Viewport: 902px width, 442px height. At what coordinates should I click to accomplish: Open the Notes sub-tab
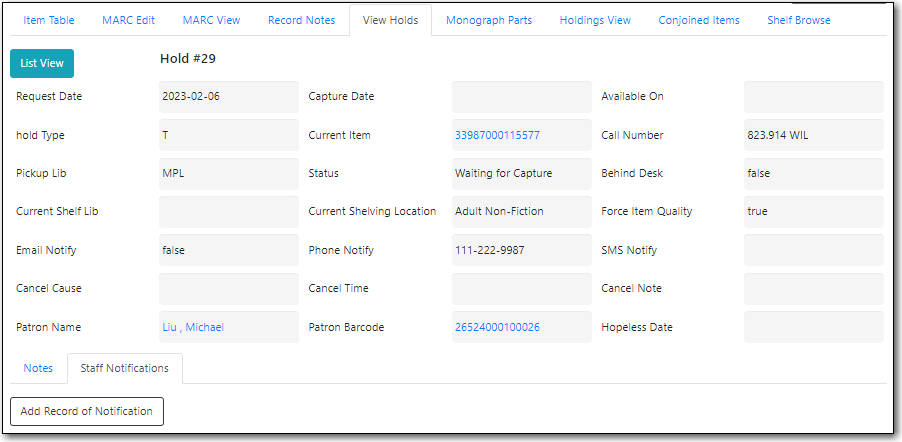tap(38, 368)
